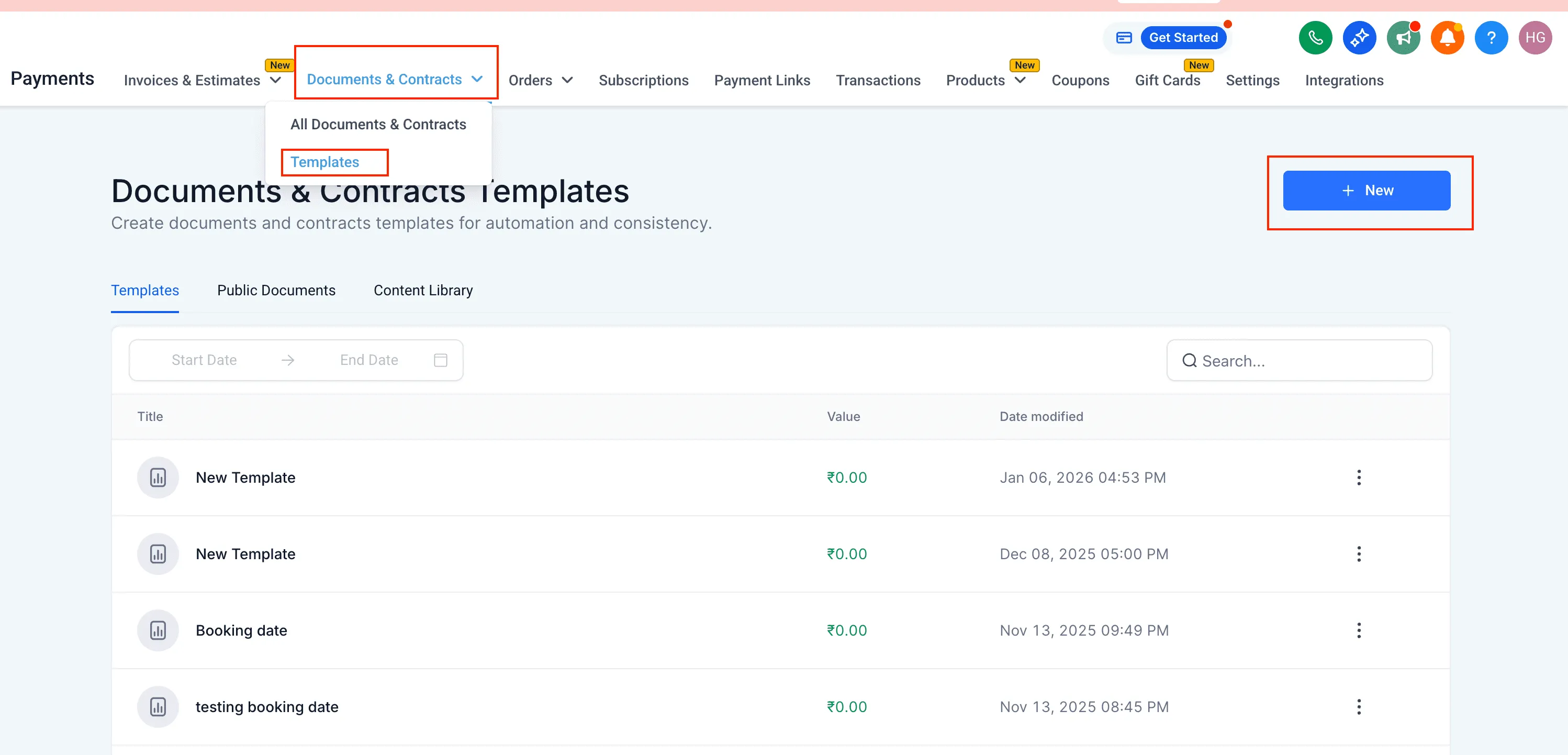Click the New button to create a template

tap(1367, 190)
